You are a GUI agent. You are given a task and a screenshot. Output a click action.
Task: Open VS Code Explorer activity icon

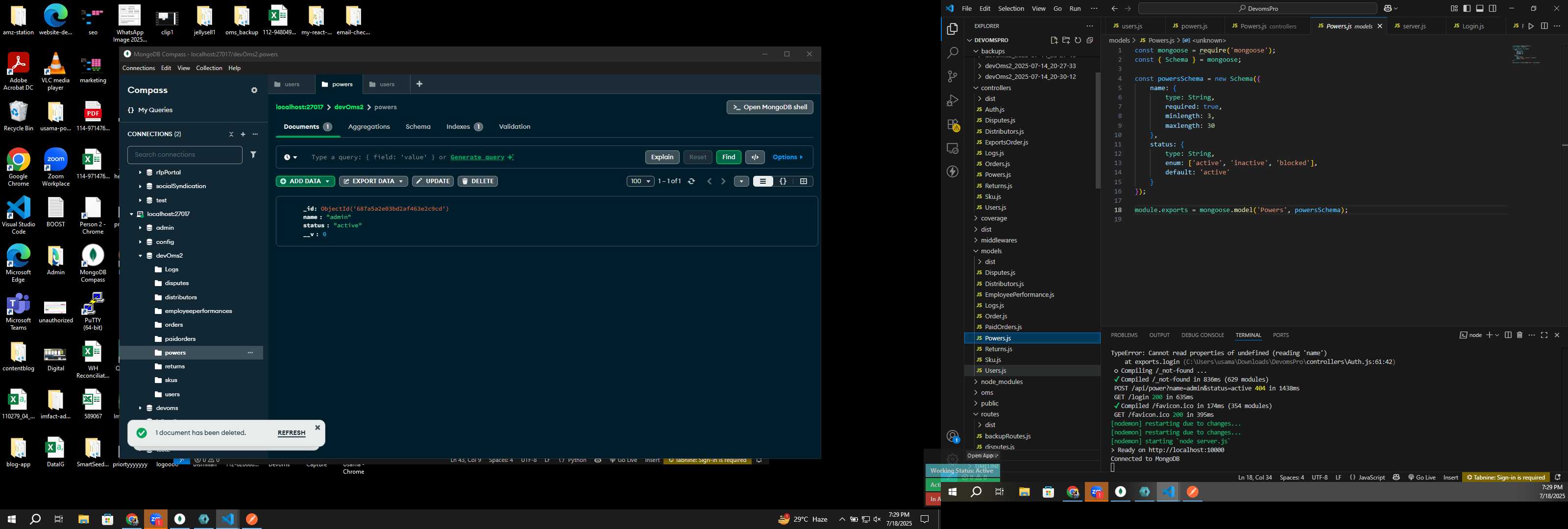click(x=953, y=29)
